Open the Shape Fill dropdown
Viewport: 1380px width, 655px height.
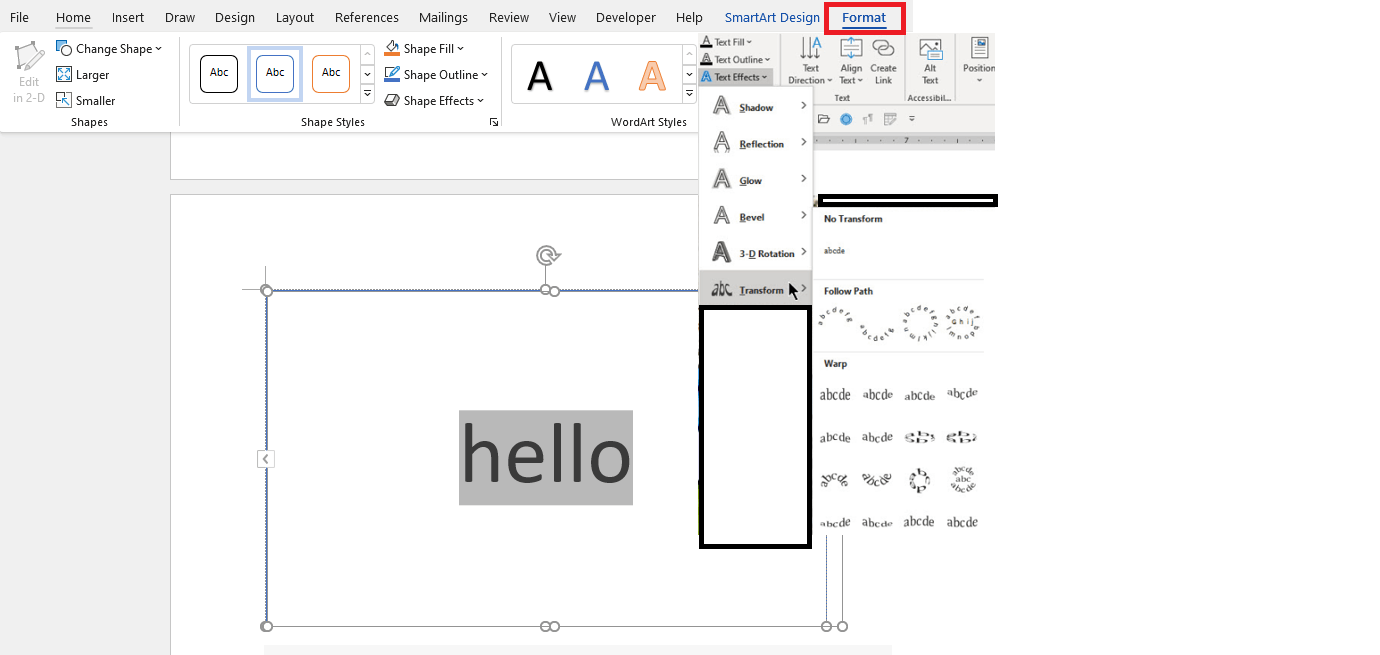(x=425, y=48)
